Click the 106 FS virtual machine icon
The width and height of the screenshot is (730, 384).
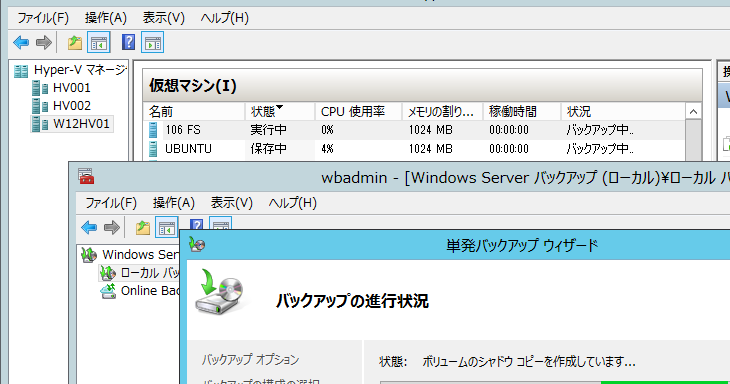153,130
